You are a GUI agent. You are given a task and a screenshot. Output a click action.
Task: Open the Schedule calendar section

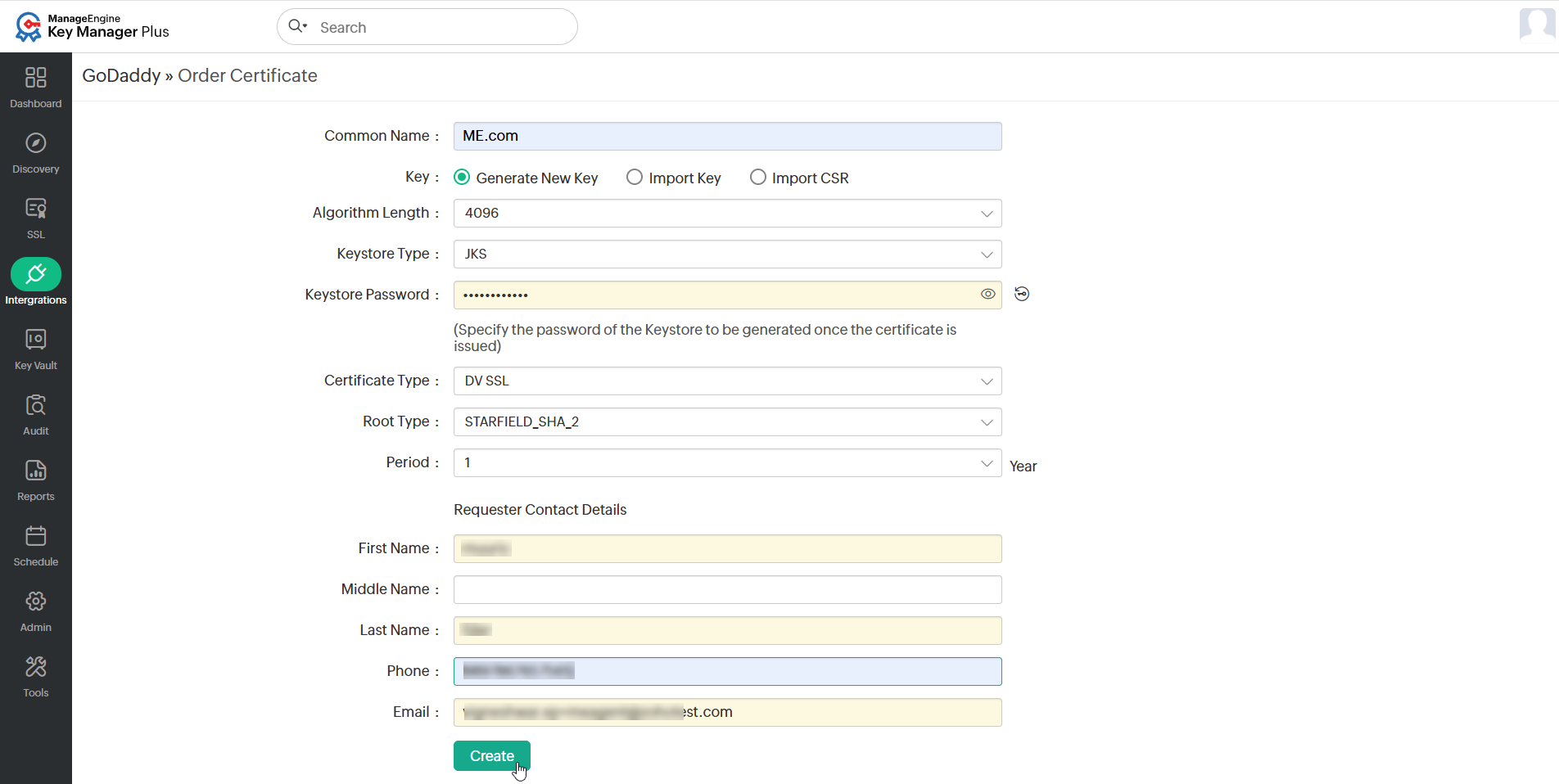tap(36, 545)
